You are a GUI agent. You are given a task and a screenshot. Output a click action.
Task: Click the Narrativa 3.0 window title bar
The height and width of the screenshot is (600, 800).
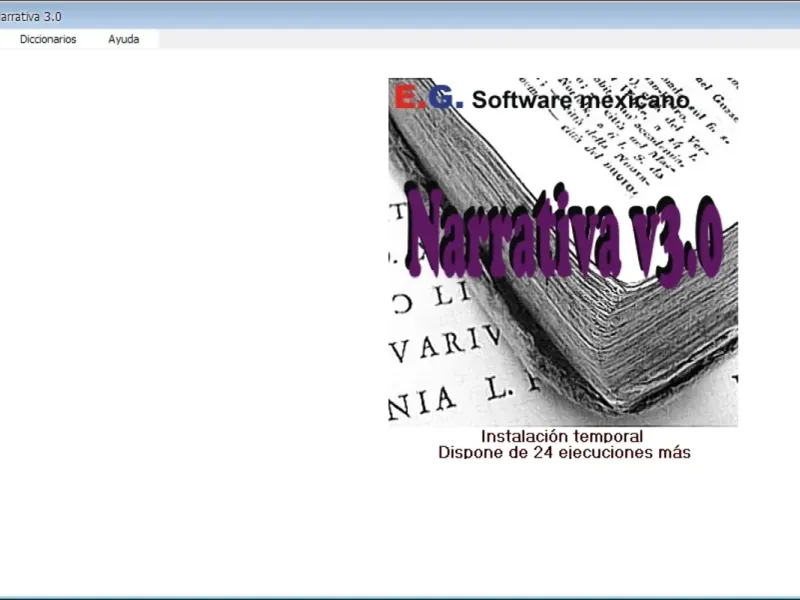(x=400, y=16)
